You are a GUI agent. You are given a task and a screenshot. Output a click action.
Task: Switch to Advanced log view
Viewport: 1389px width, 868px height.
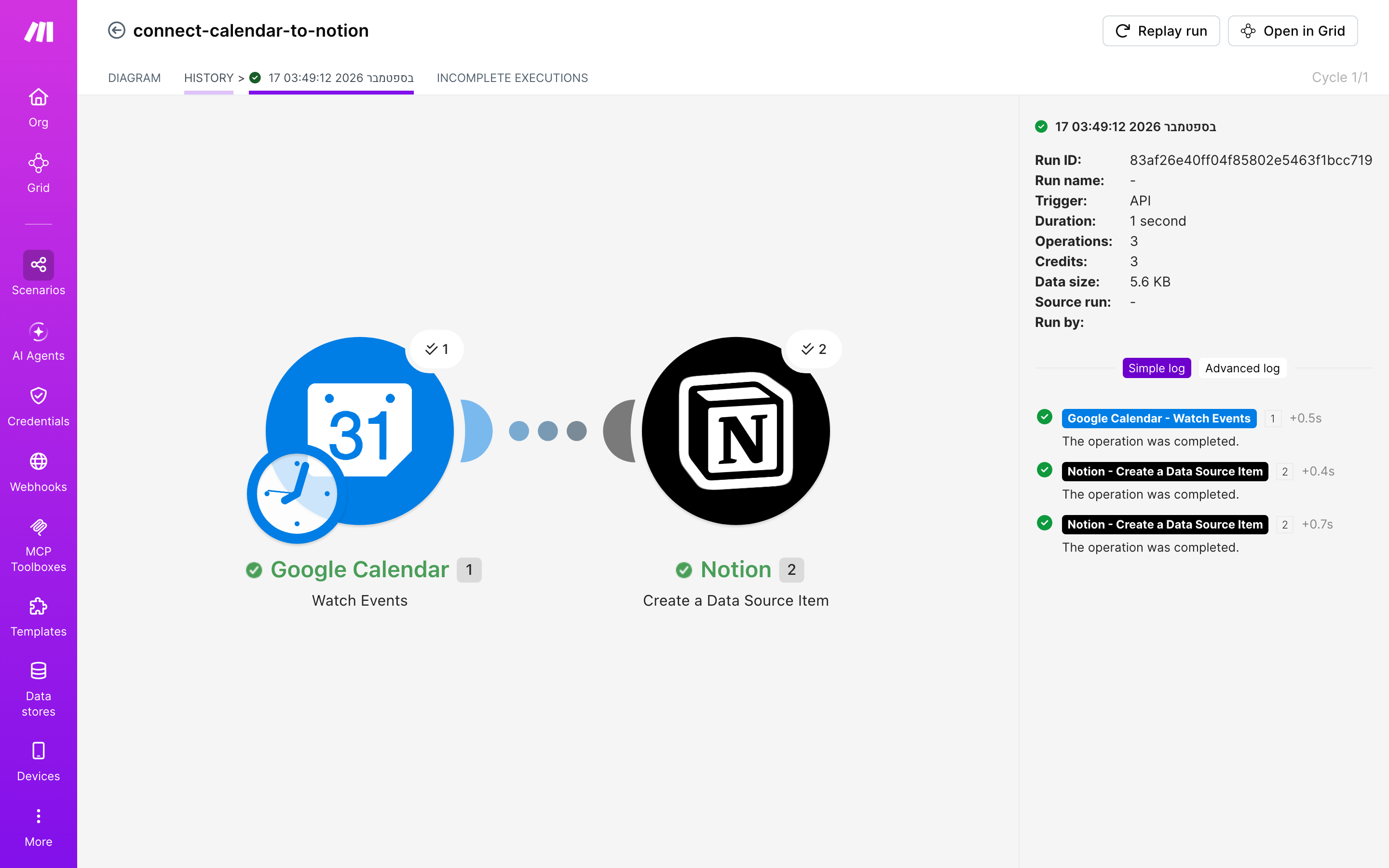point(1242,368)
